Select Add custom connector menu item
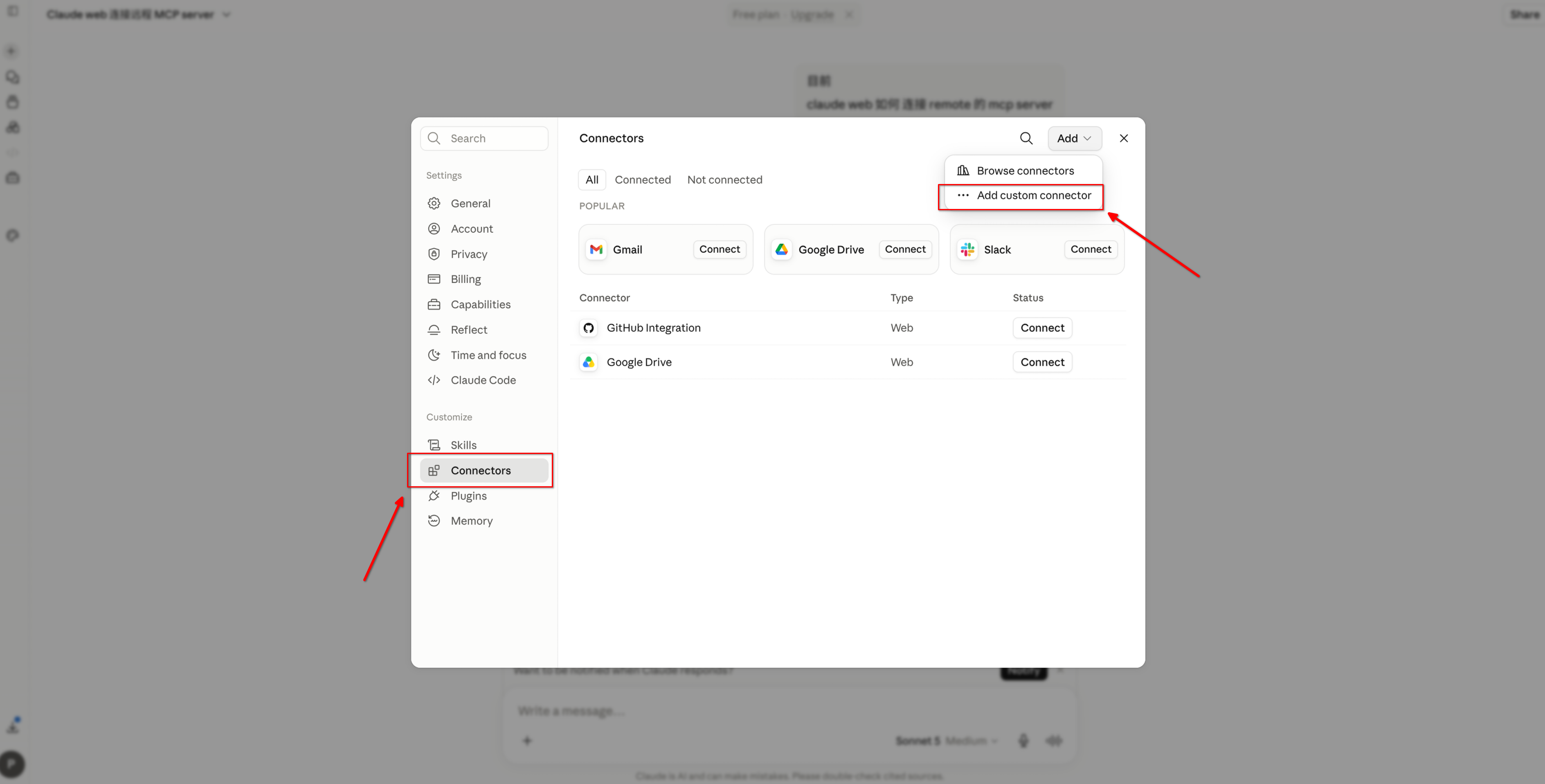This screenshot has height=784, width=1545. (1023, 195)
